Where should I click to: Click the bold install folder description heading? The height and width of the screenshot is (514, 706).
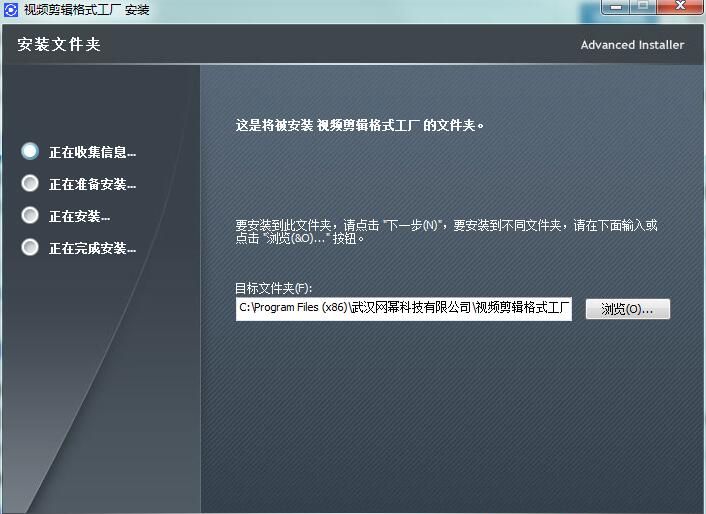pos(360,126)
